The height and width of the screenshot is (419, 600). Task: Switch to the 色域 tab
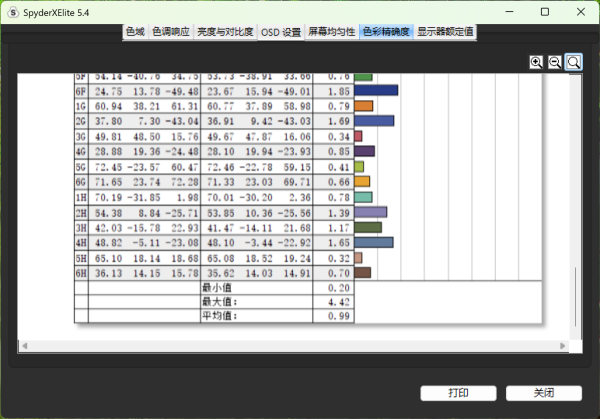tap(135, 32)
